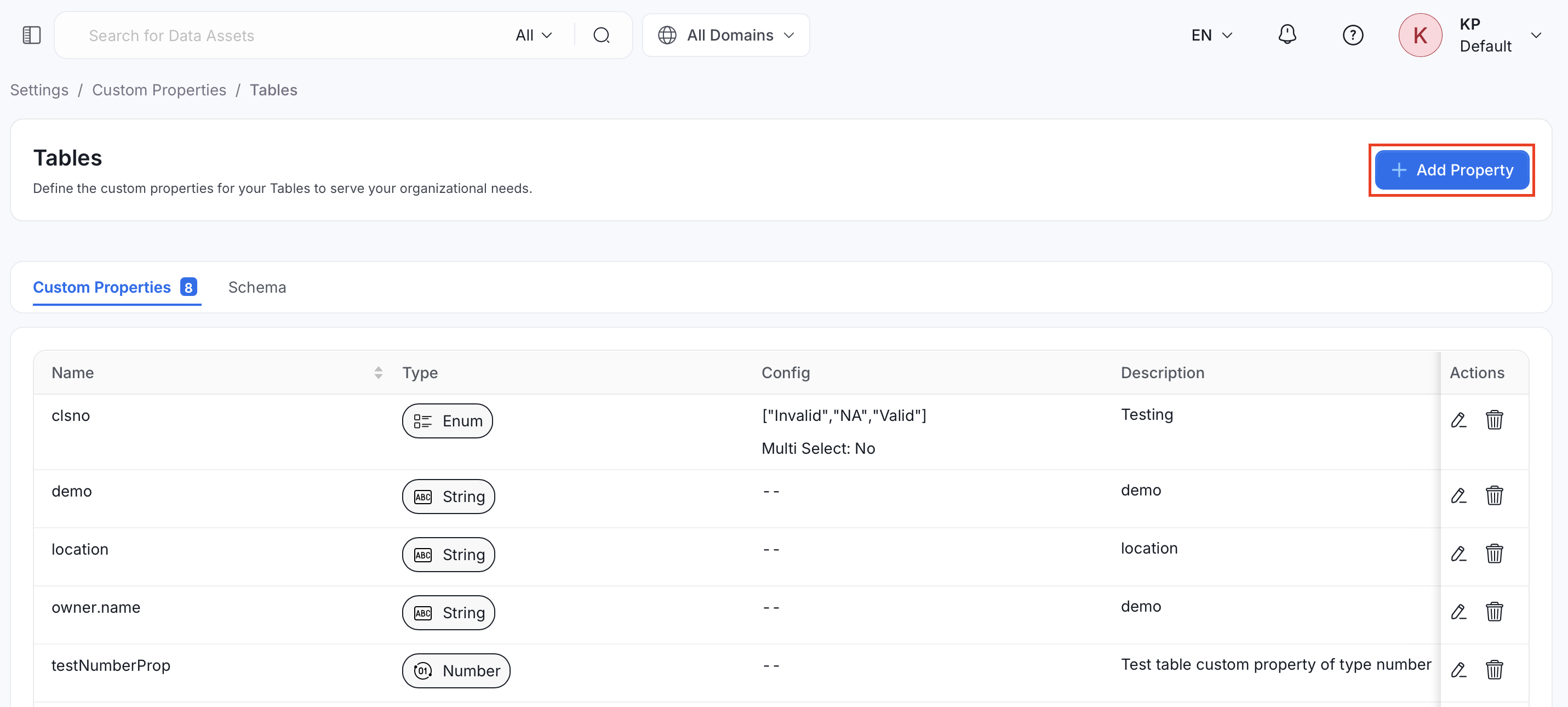Go to Settings breadcrumb link
Viewport: 1568px width, 707px height.
[x=39, y=90]
